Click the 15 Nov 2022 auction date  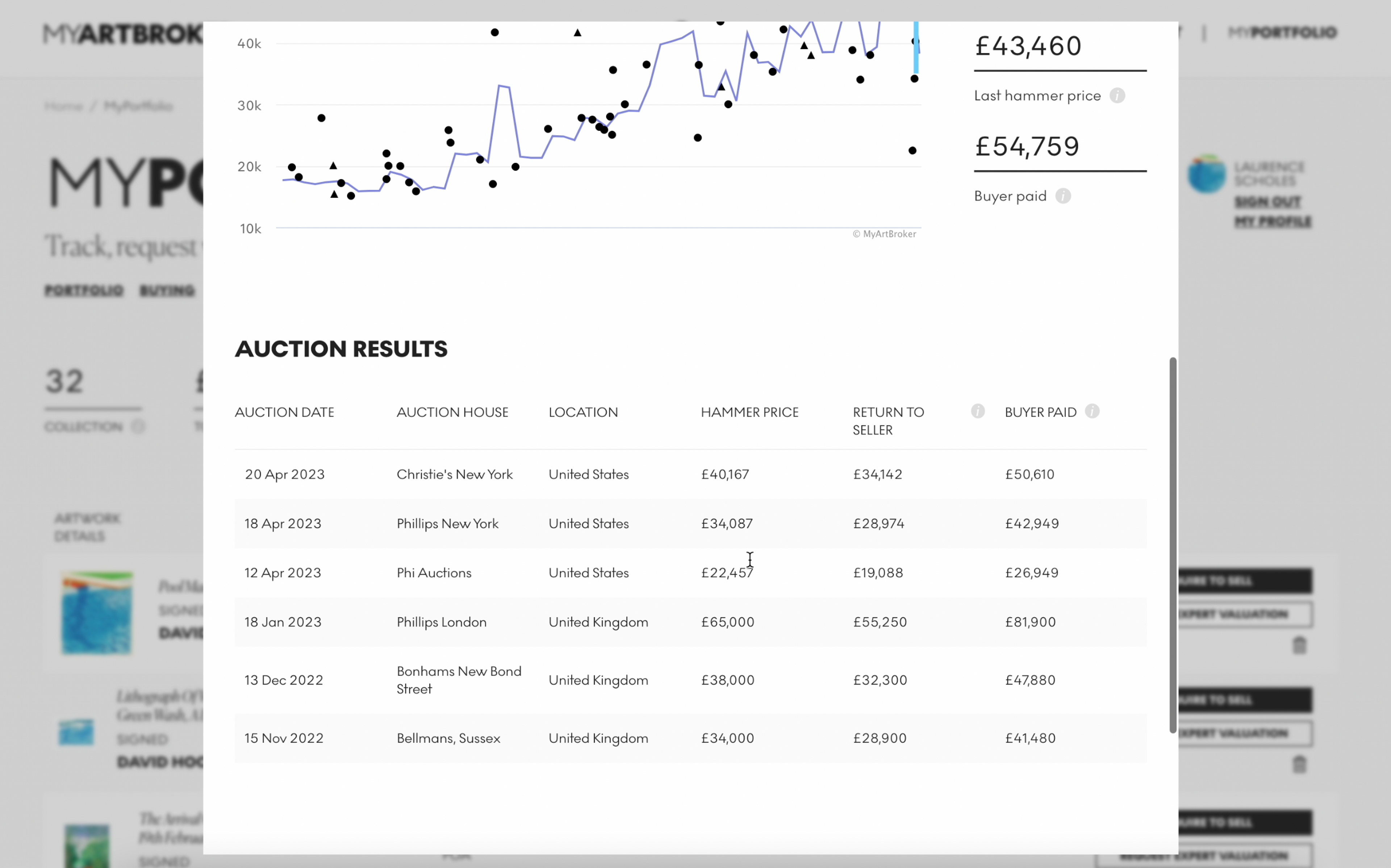pyautogui.click(x=284, y=738)
